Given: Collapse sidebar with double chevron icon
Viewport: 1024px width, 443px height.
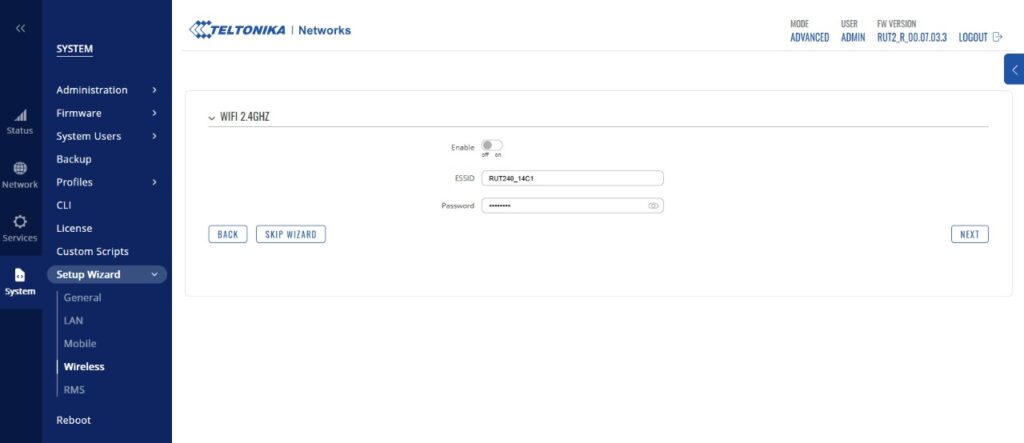Looking at the screenshot, I should click(x=20, y=28).
